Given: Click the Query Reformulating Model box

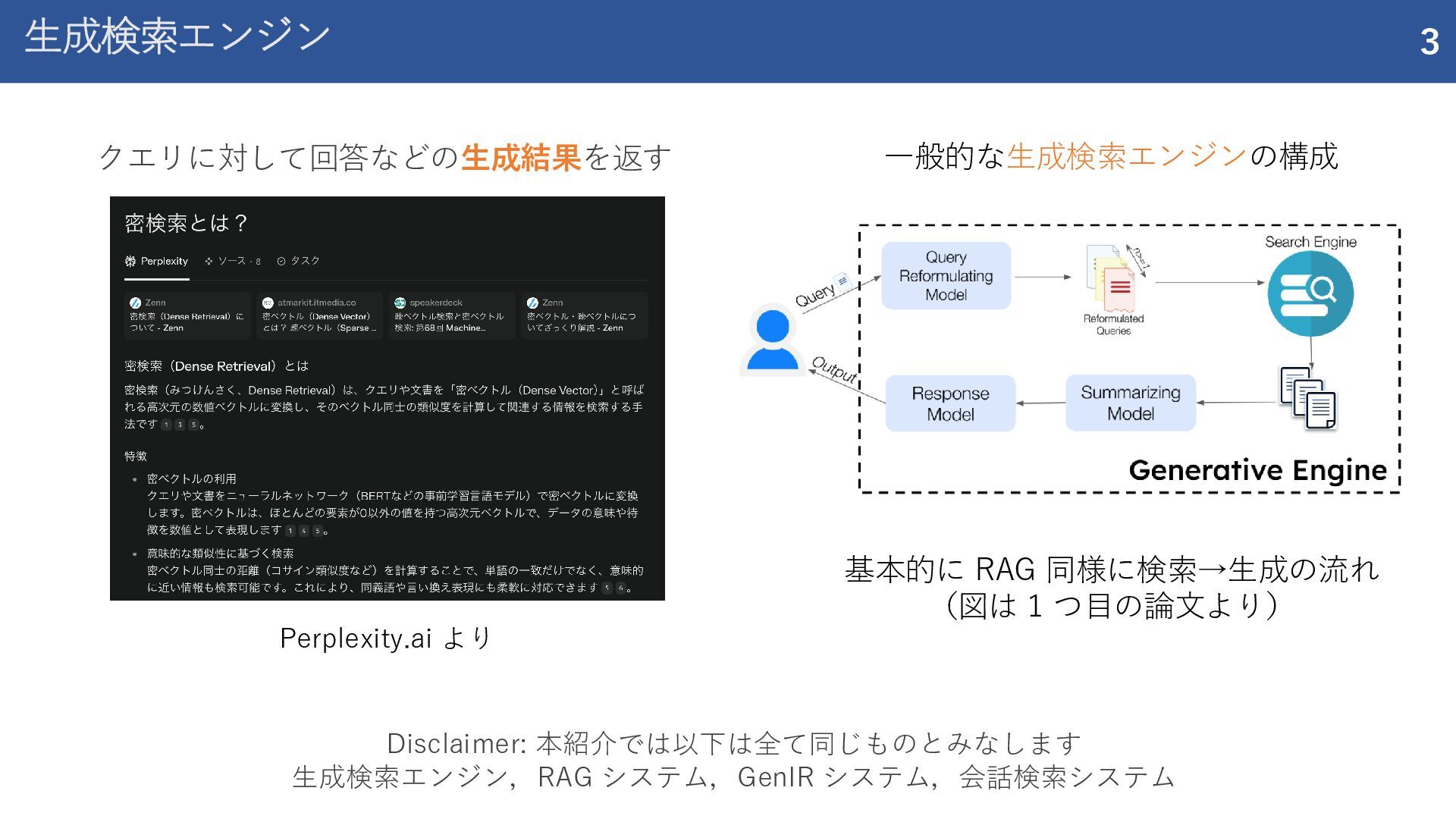Looking at the screenshot, I should [x=946, y=276].
